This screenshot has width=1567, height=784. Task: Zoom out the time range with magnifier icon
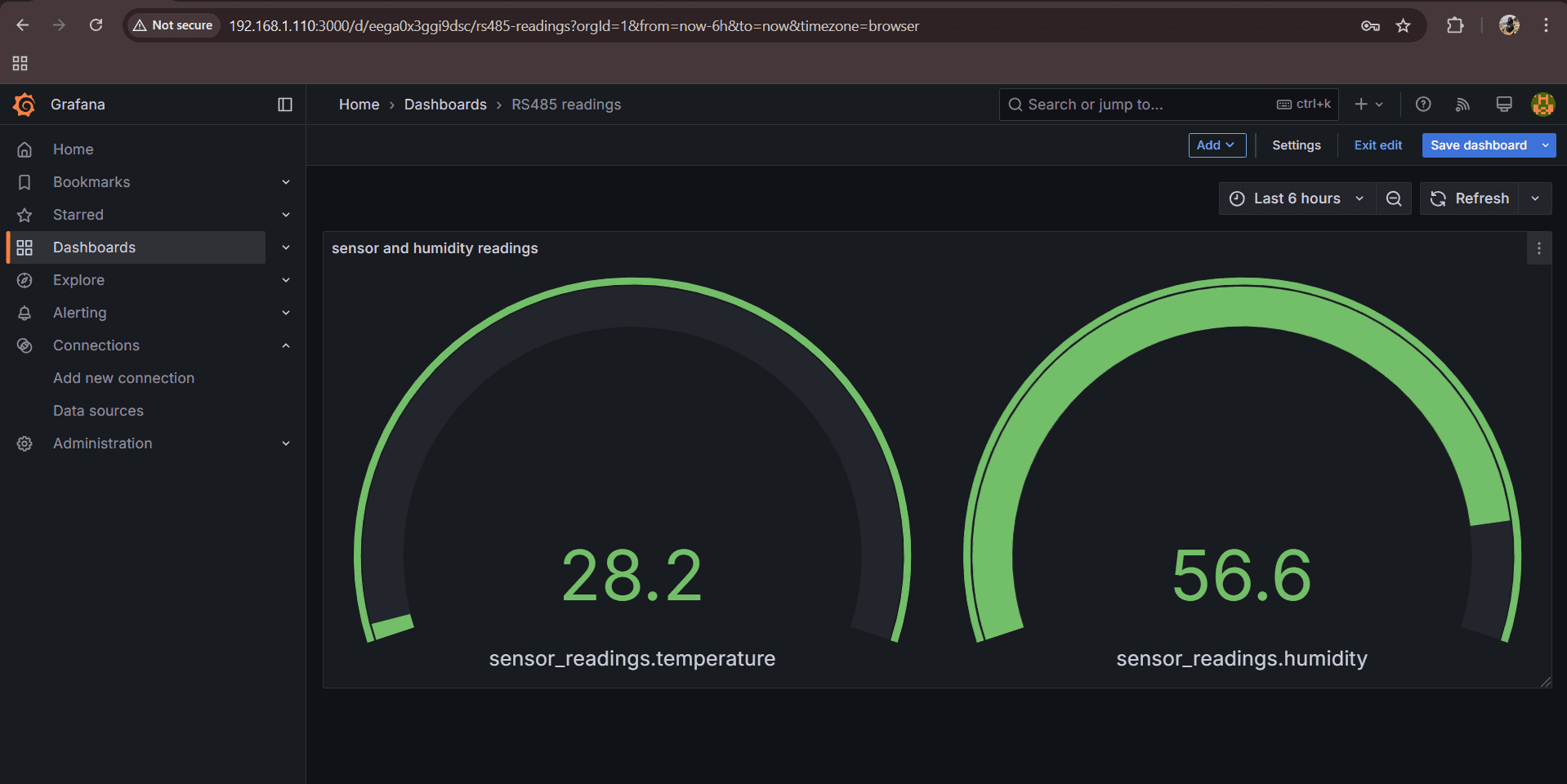(1393, 198)
